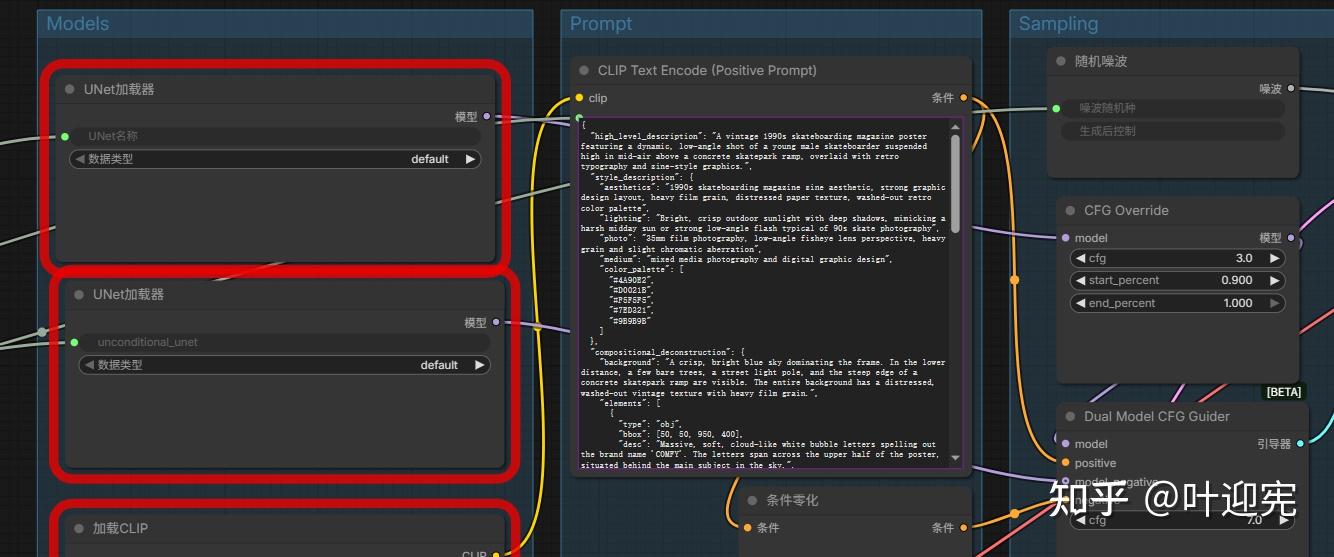The image size is (1334, 557).
Task: Click the green socket beside 噪波随机种
Action: [1055, 108]
